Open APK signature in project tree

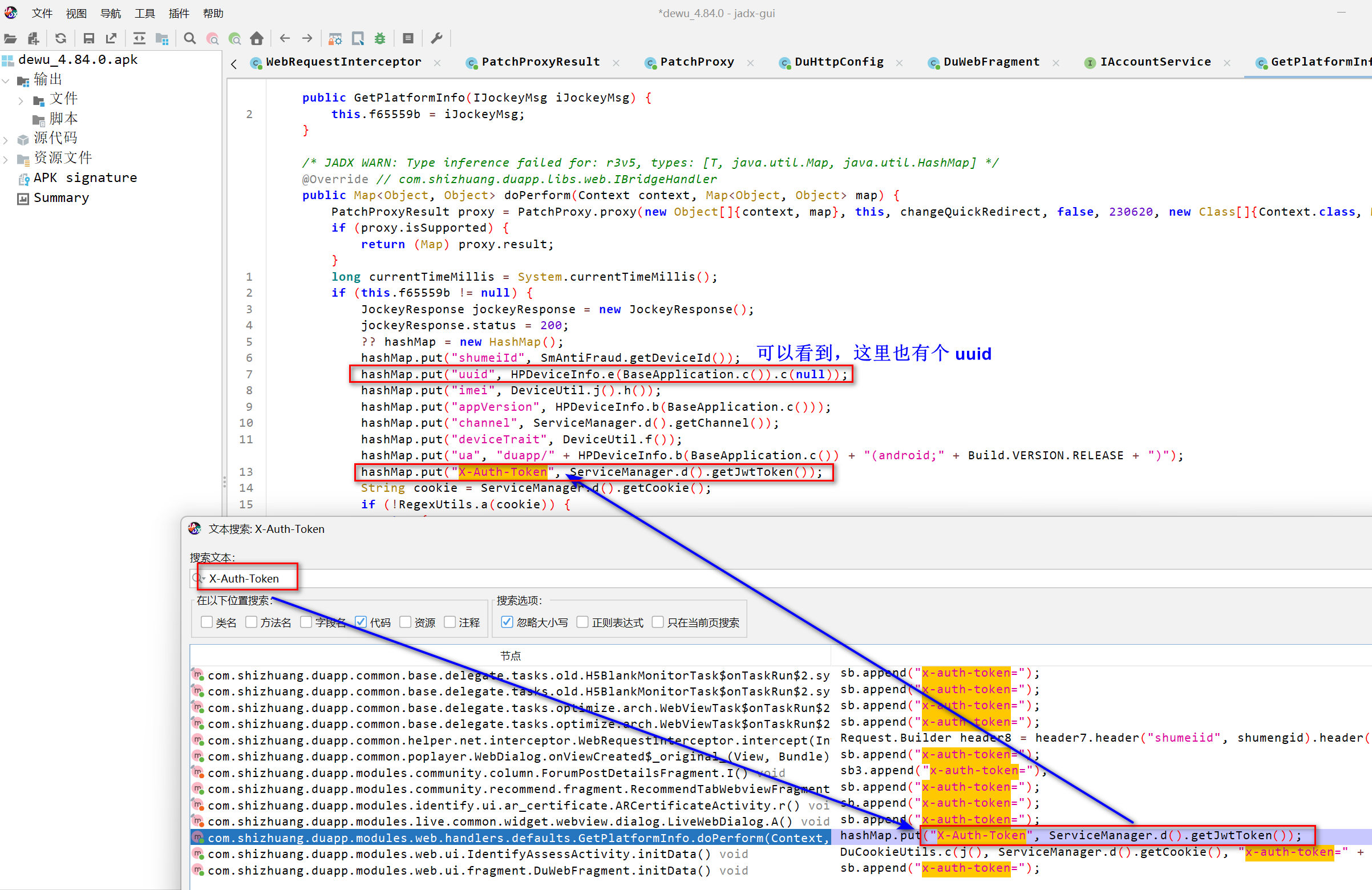(85, 178)
